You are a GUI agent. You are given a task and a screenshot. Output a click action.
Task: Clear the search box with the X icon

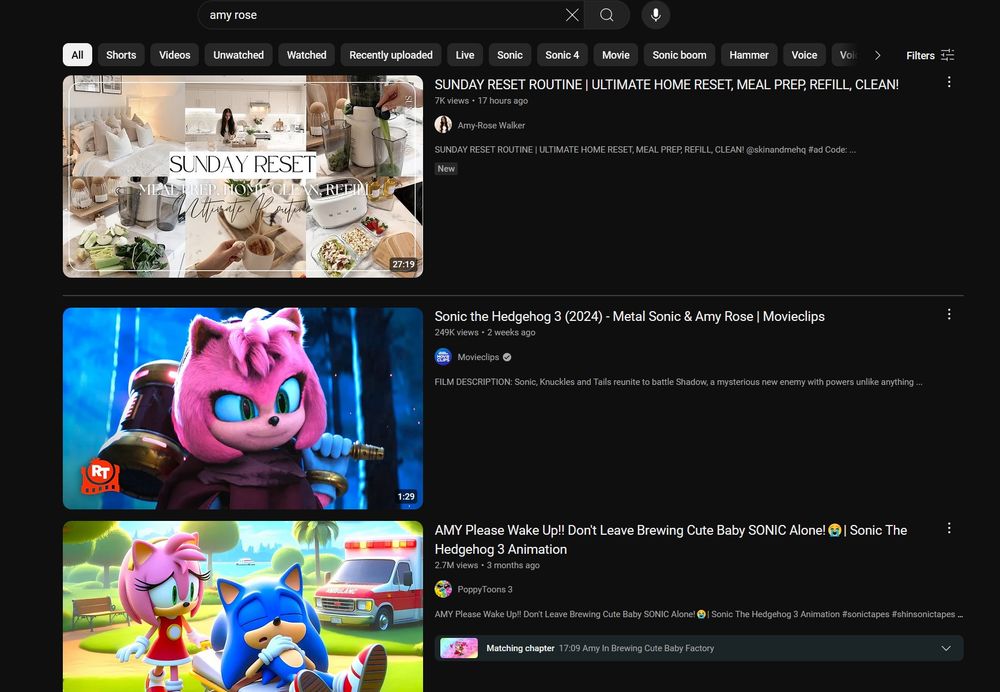tap(572, 15)
